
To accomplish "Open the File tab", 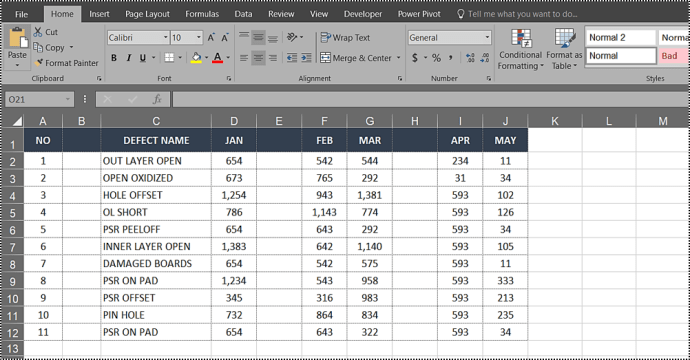I will point(21,14).
